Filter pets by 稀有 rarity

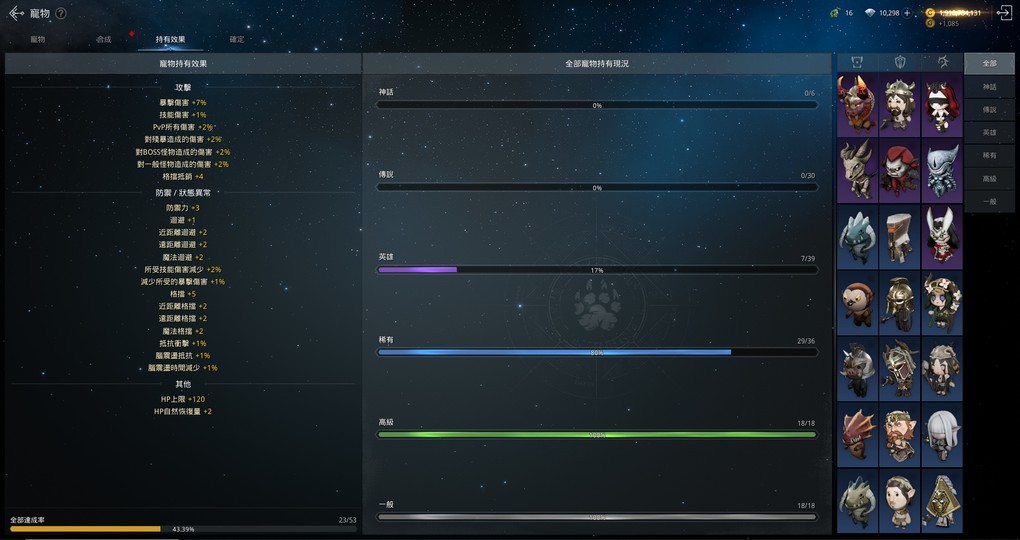pos(989,155)
